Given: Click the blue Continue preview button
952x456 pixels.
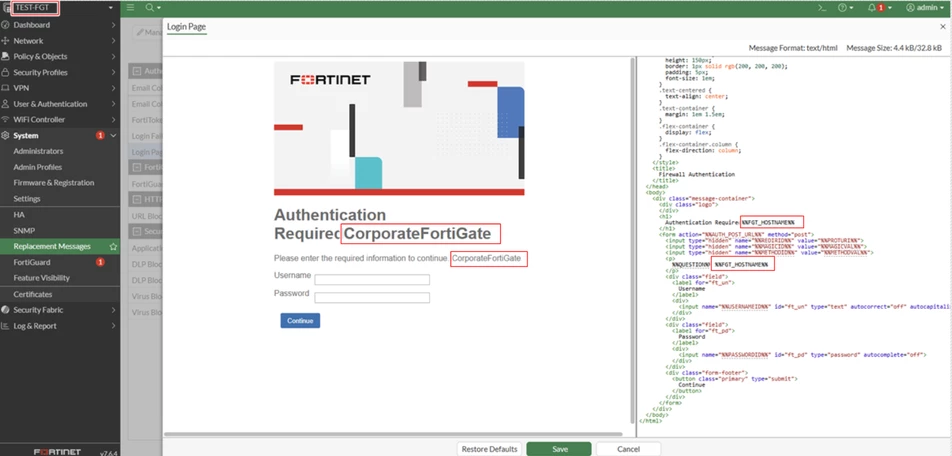Looking at the screenshot, I should click(x=300, y=321).
